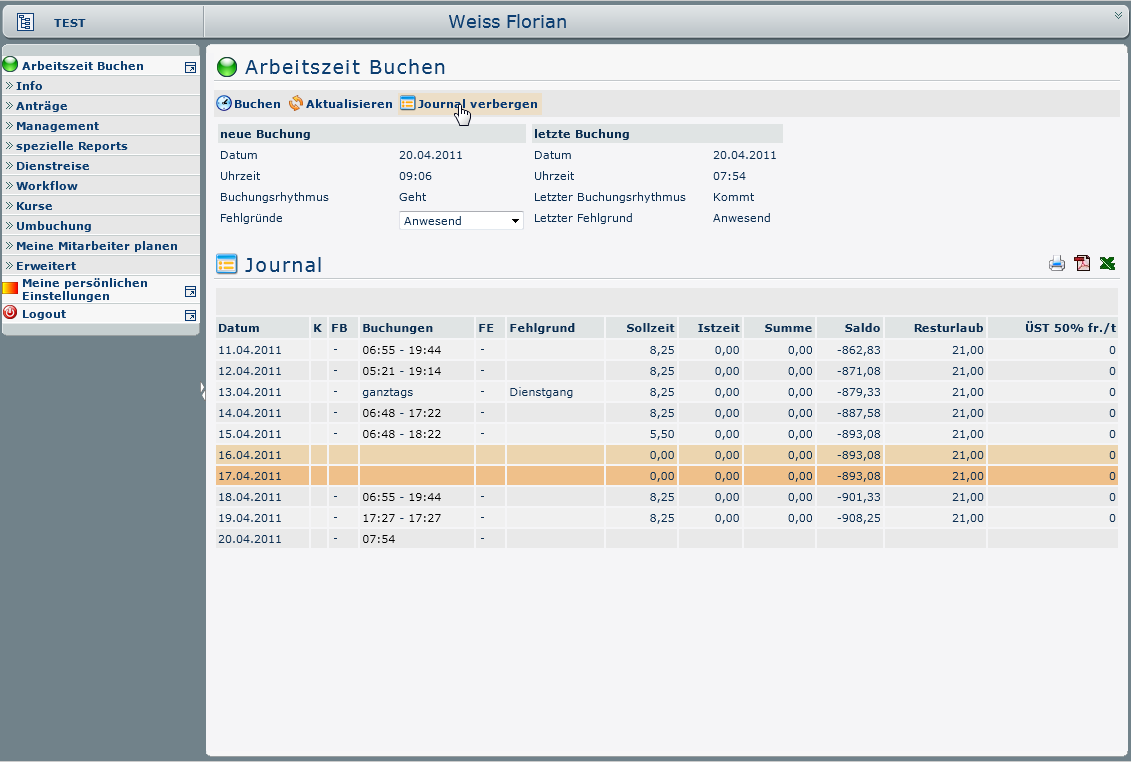The height and width of the screenshot is (762, 1131).
Task: Collapse the sidebar using the splitter handle
Action: [203, 391]
